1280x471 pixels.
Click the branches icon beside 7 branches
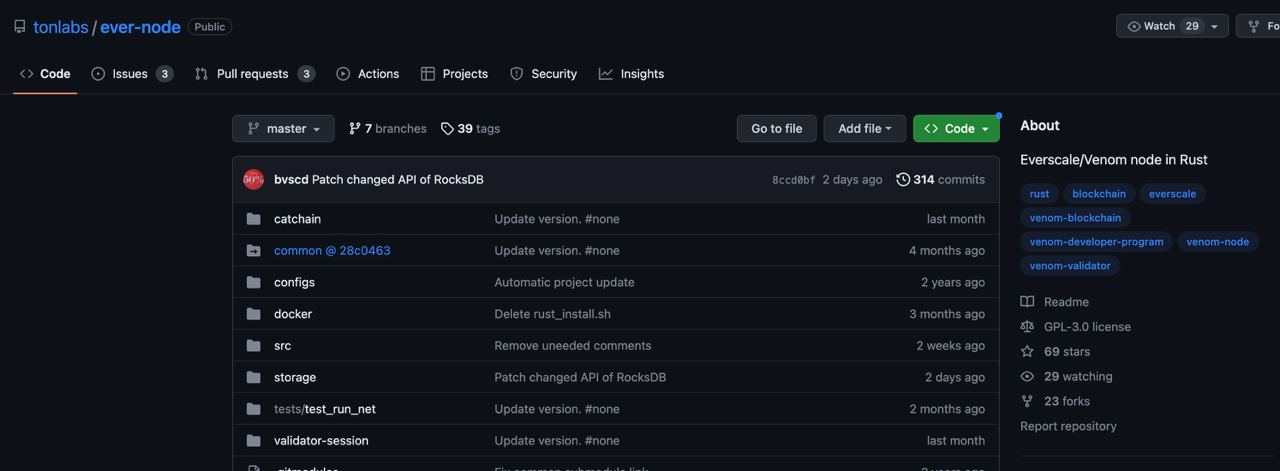pos(355,129)
